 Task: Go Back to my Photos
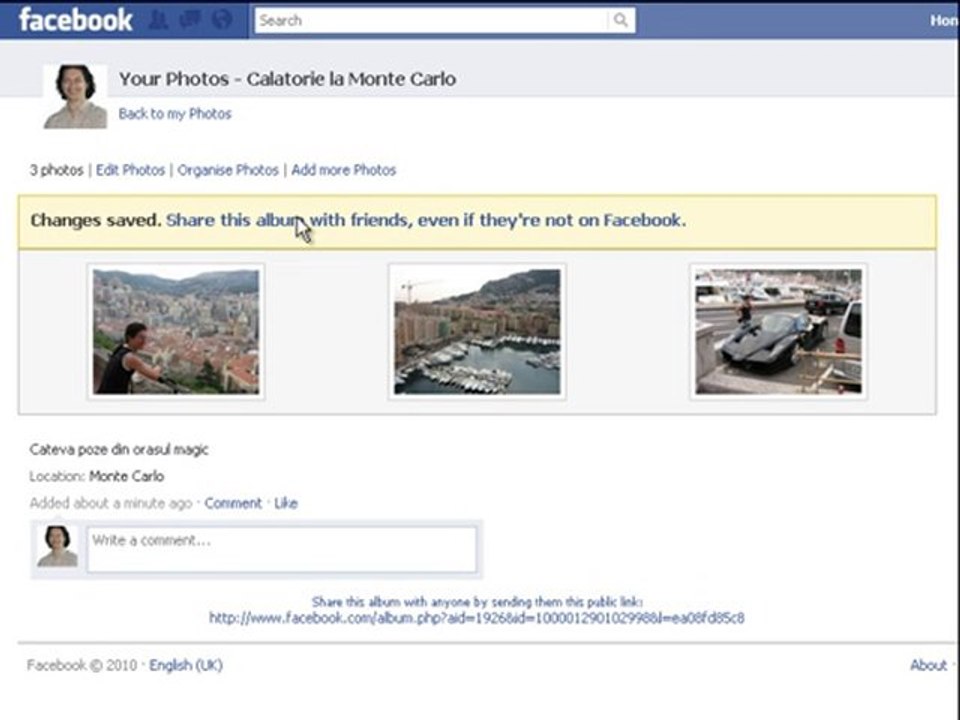pyautogui.click(x=175, y=114)
